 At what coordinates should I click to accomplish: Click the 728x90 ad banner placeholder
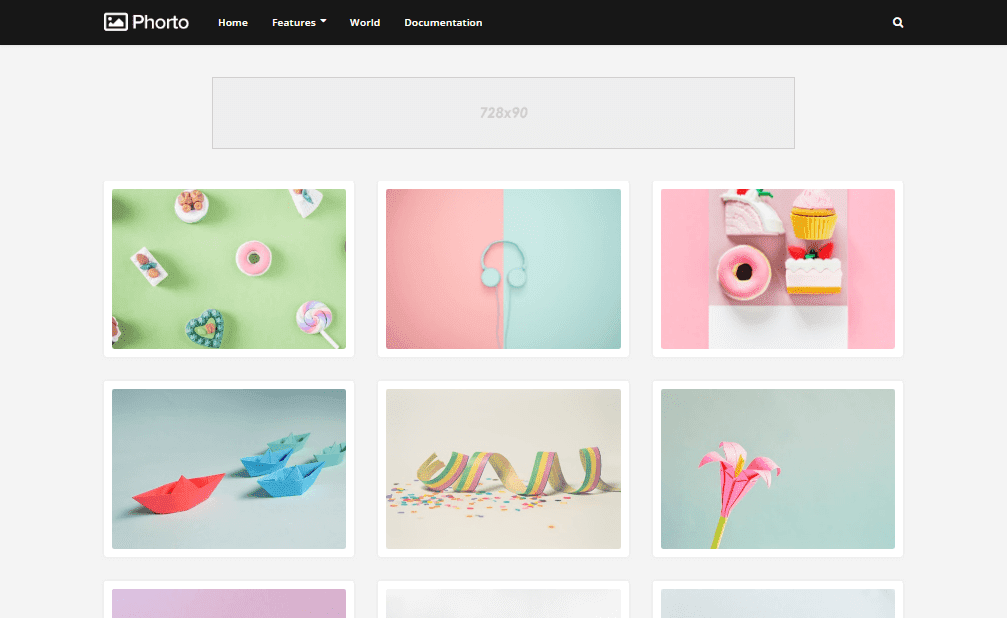click(x=504, y=113)
